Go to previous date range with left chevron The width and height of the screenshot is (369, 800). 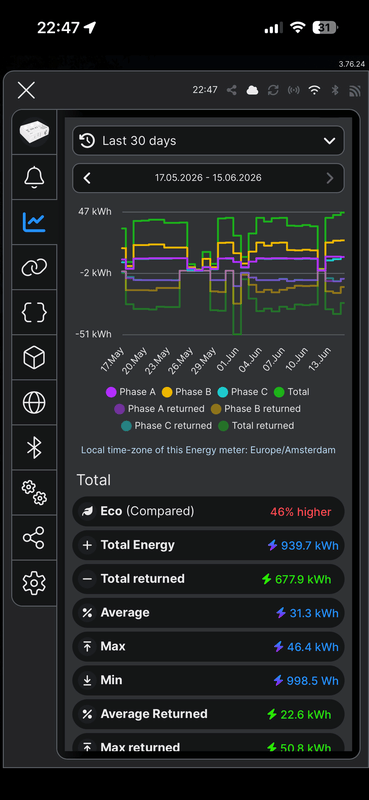87,178
